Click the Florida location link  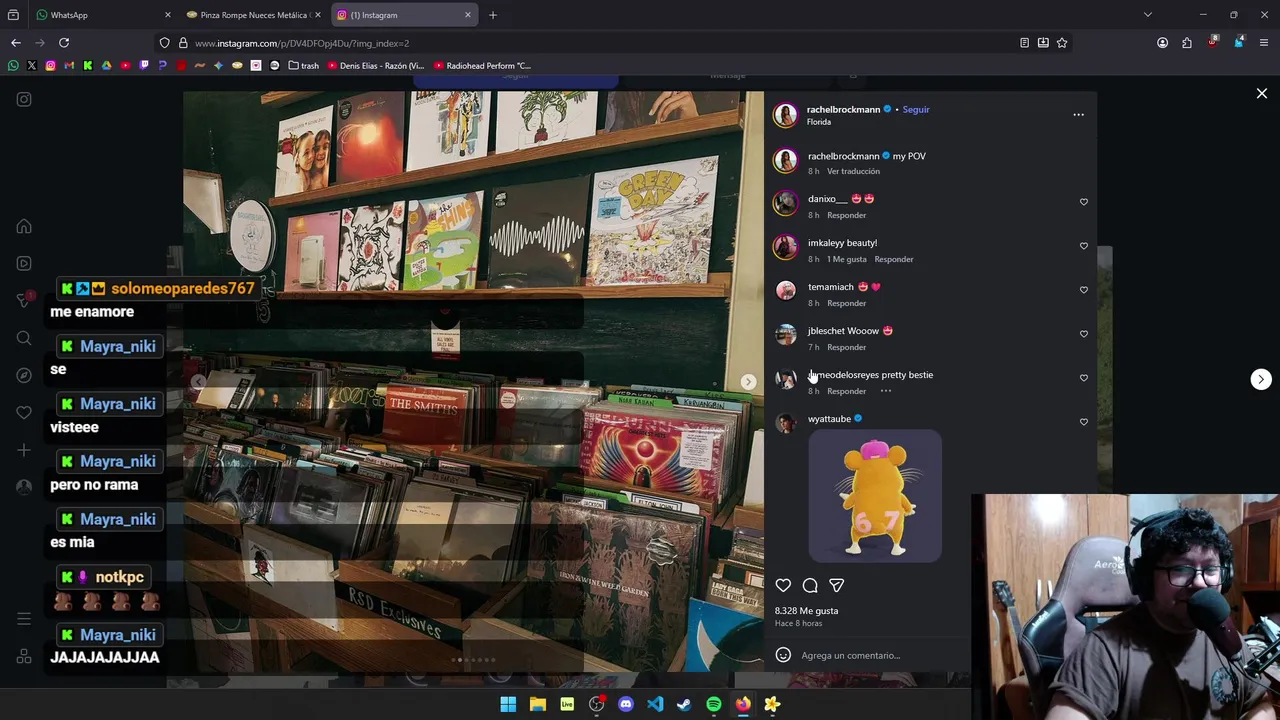(819, 122)
